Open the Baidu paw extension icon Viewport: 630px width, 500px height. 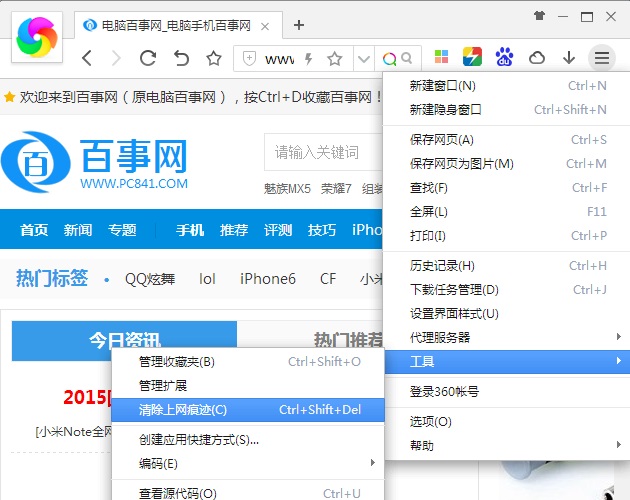point(504,57)
